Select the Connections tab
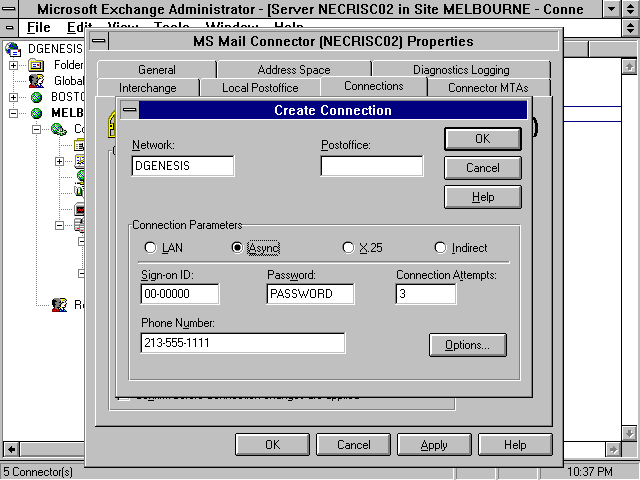Image resolution: width=640 pixels, height=480 pixels. click(x=374, y=86)
